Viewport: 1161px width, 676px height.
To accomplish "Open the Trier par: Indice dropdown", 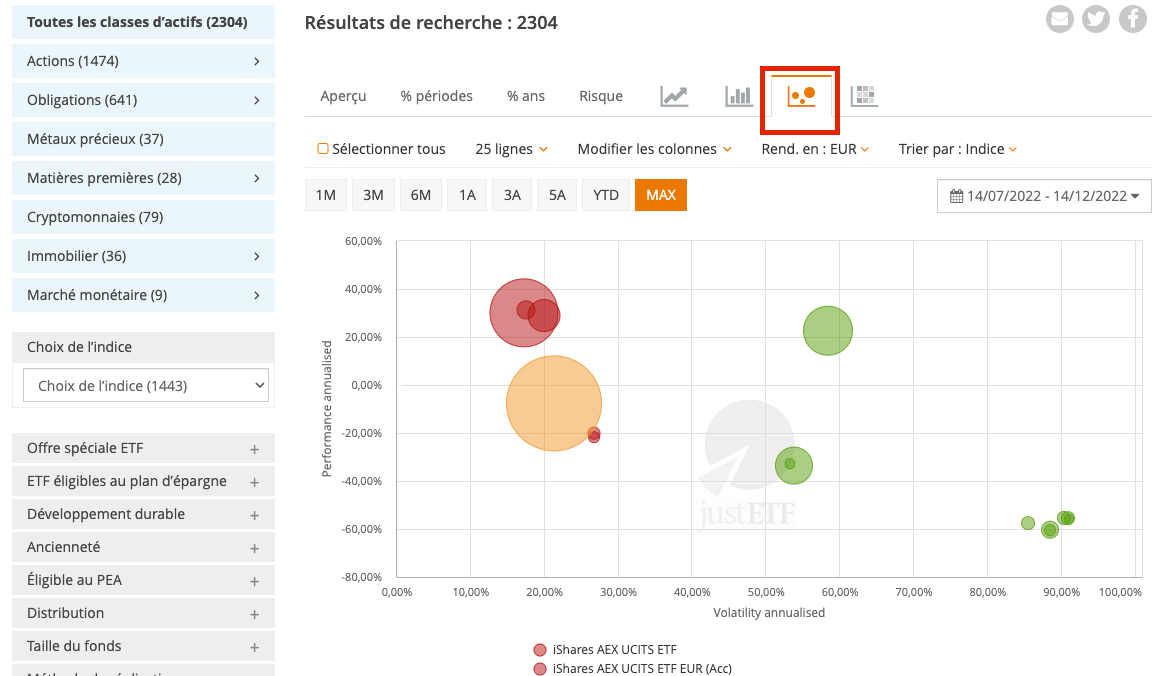I will [957, 148].
